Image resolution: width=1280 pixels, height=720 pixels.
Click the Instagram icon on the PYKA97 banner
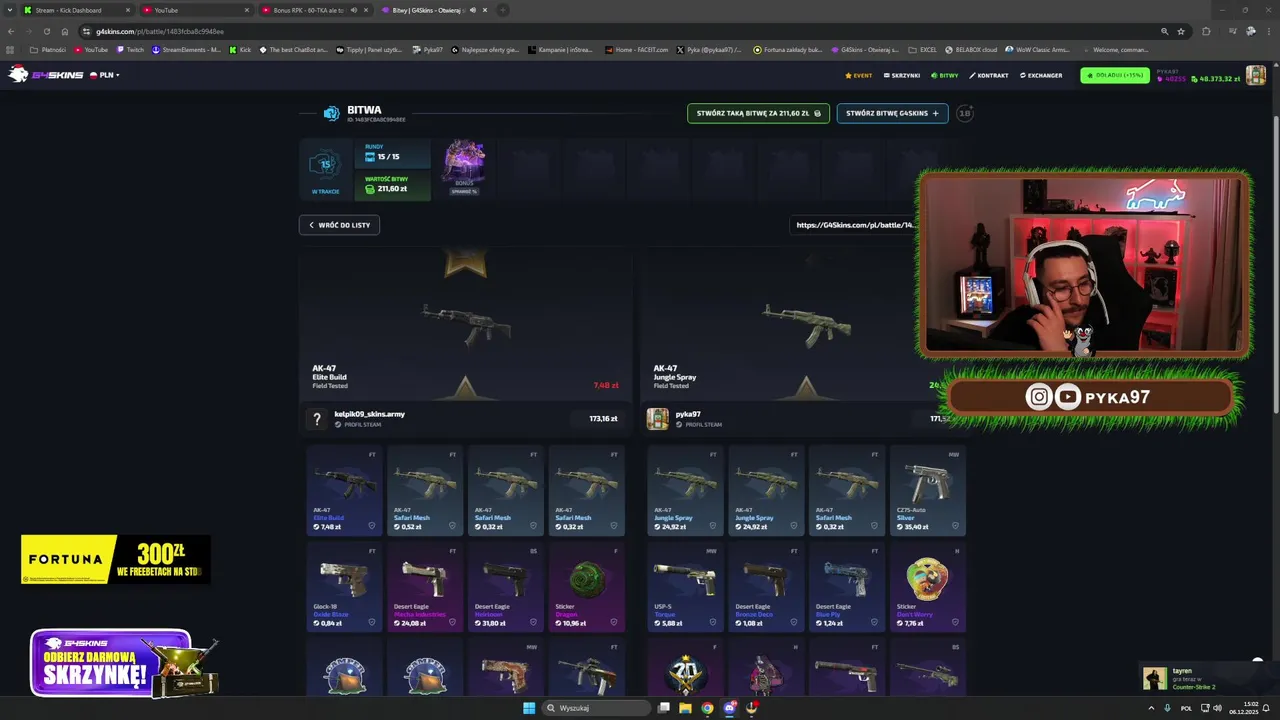pyautogui.click(x=1039, y=397)
